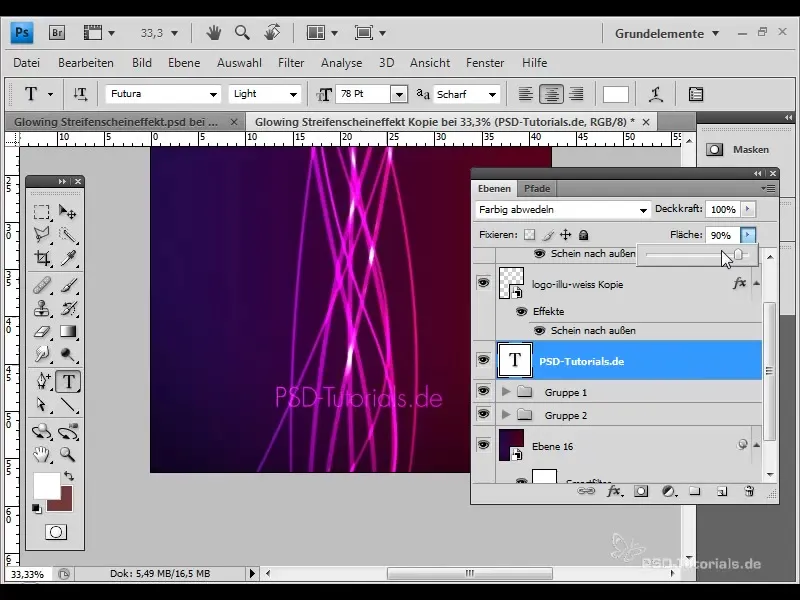Toggle text orientation
The height and width of the screenshot is (600, 800).
pos(80,94)
